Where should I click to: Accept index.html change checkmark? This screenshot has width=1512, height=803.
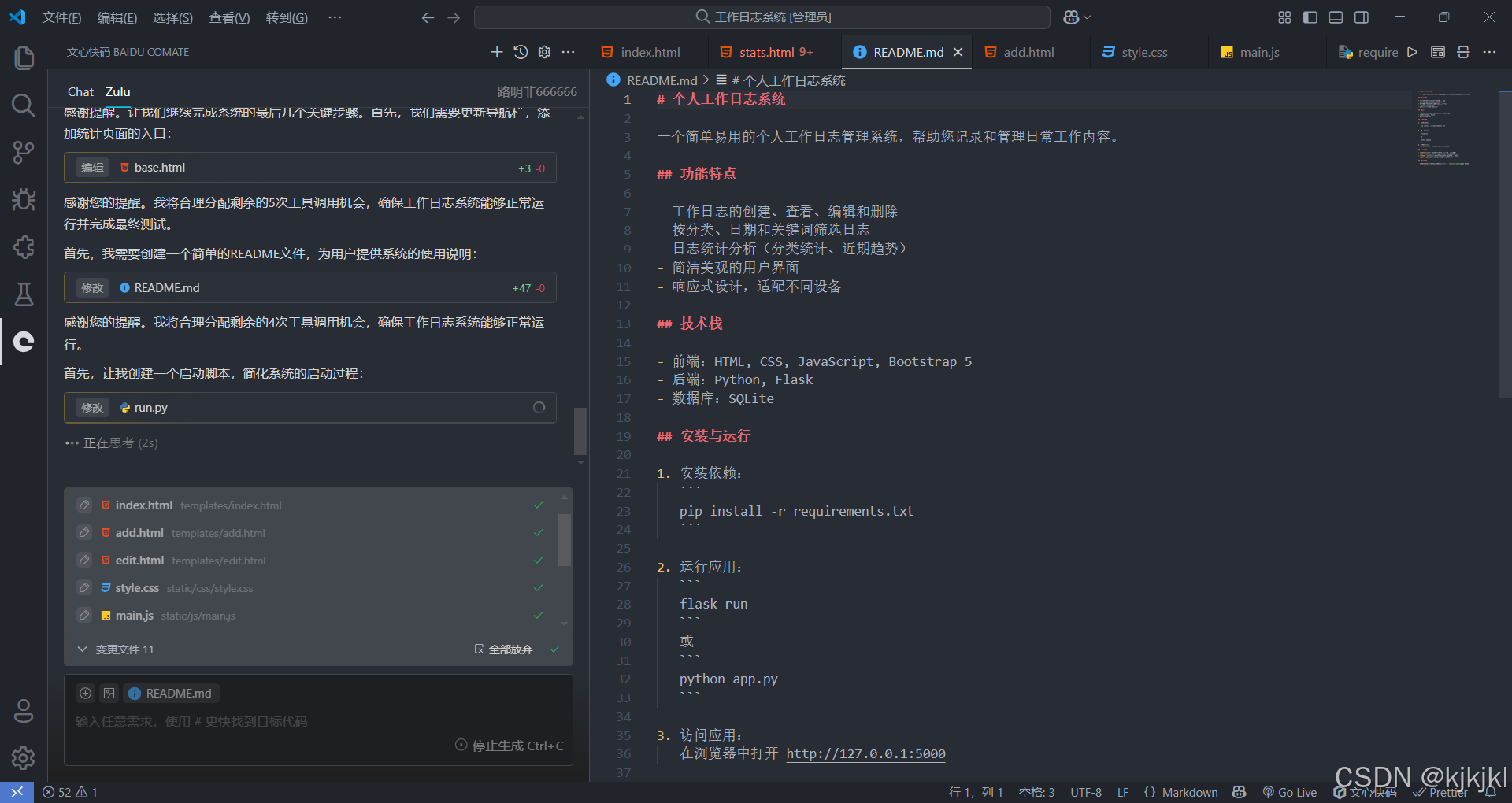point(539,505)
